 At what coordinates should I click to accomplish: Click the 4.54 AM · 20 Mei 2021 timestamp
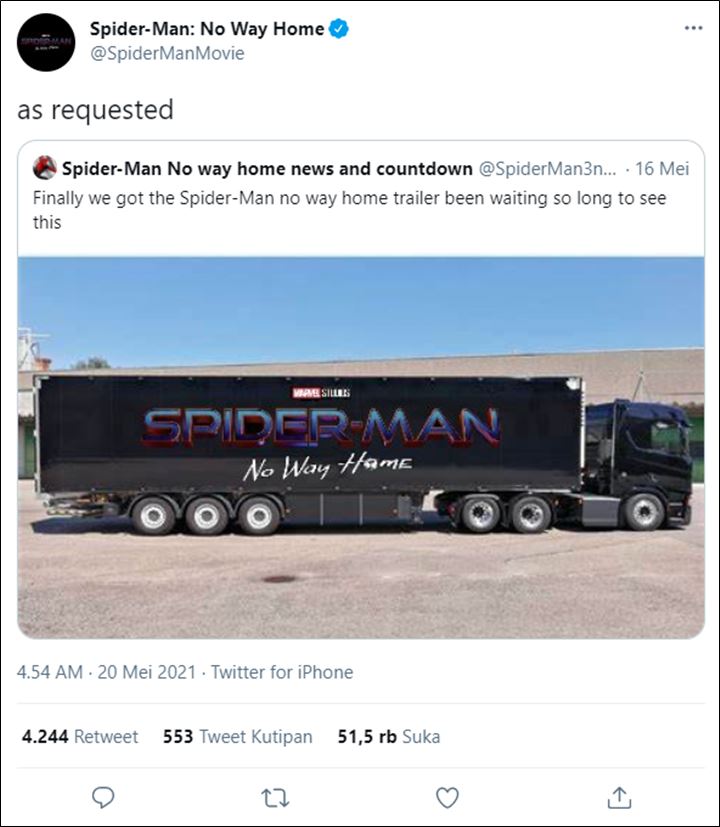(x=106, y=672)
